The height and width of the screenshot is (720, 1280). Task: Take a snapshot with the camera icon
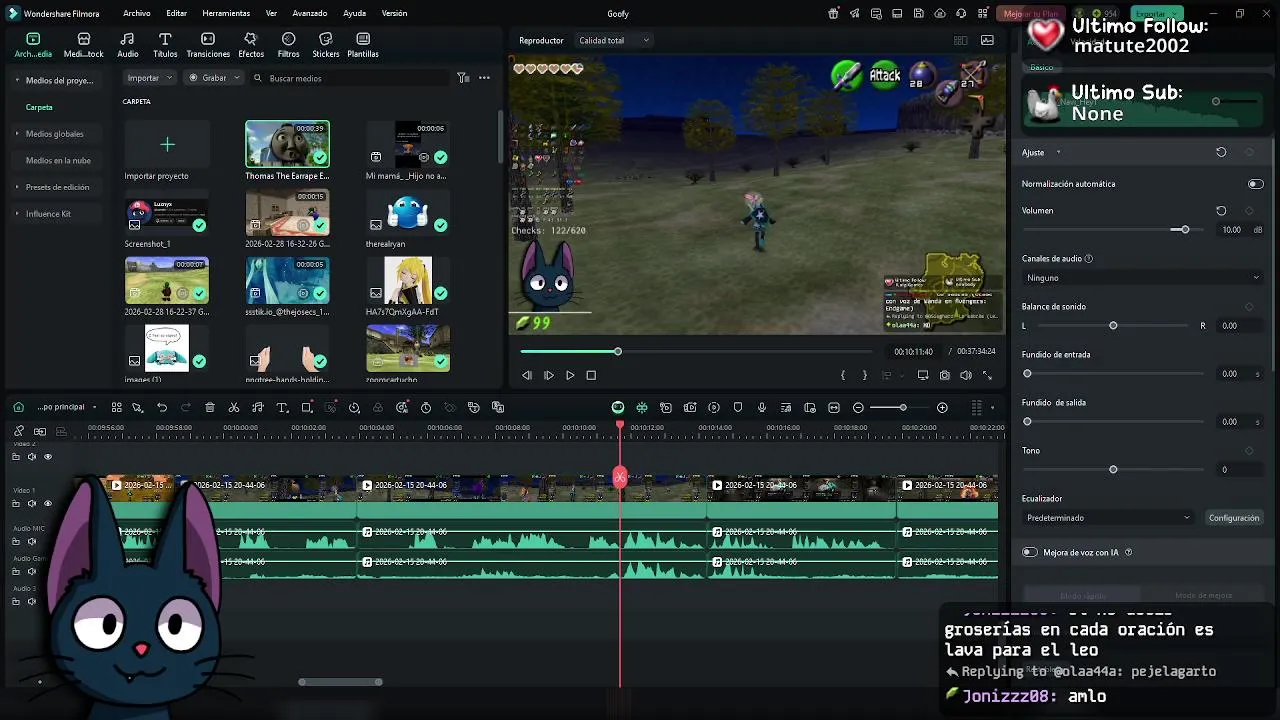click(x=944, y=375)
